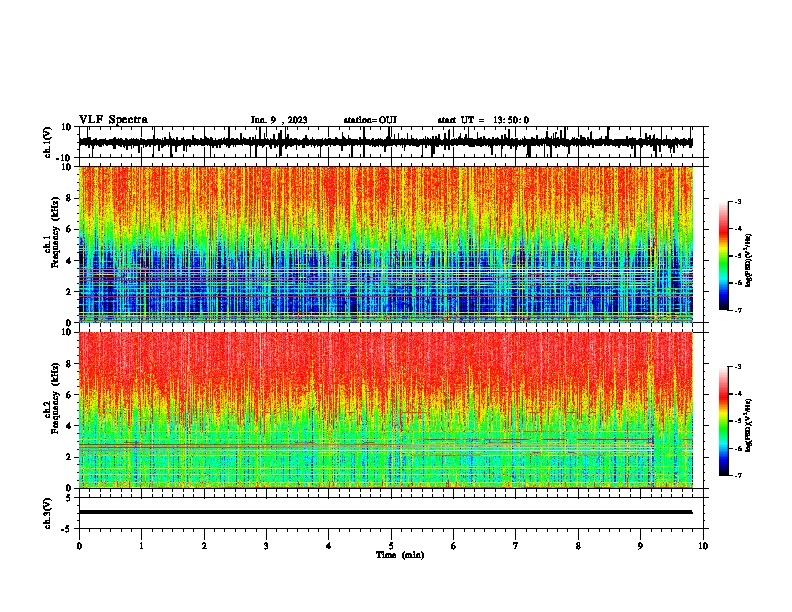The width and height of the screenshot is (792, 612).
Task: Click the "5" tick label on ch.3 voltage axis
Action: click(x=69, y=498)
